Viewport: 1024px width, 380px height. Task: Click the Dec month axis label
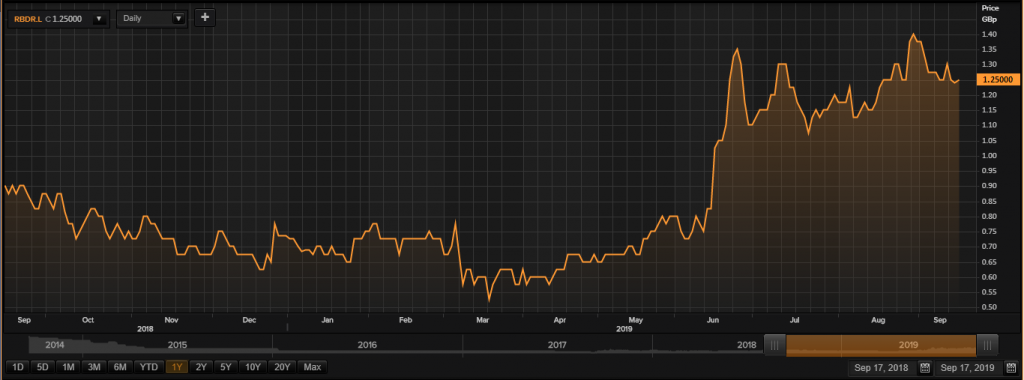pyautogui.click(x=249, y=321)
